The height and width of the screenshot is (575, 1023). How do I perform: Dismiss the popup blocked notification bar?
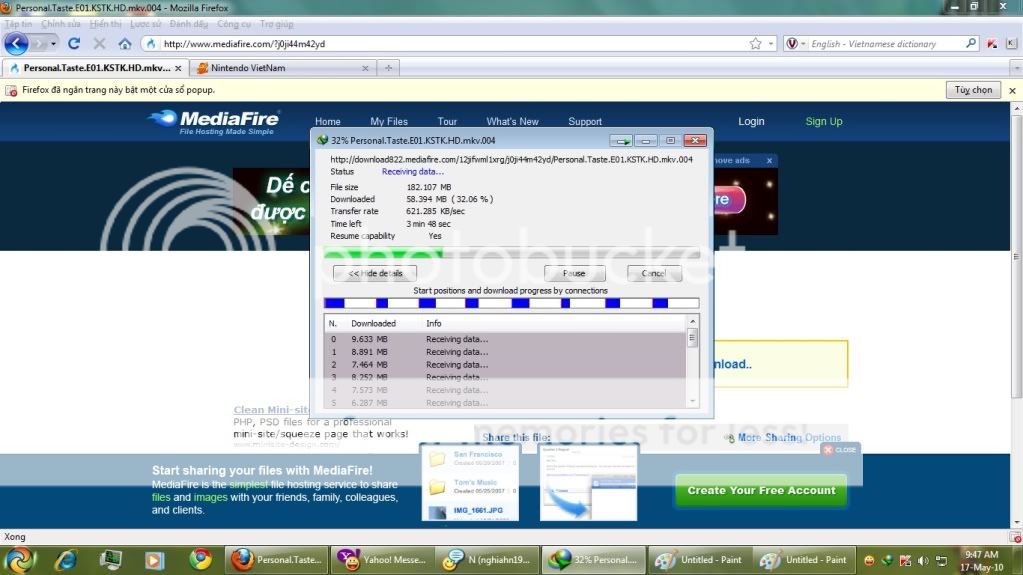click(x=1012, y=91)
